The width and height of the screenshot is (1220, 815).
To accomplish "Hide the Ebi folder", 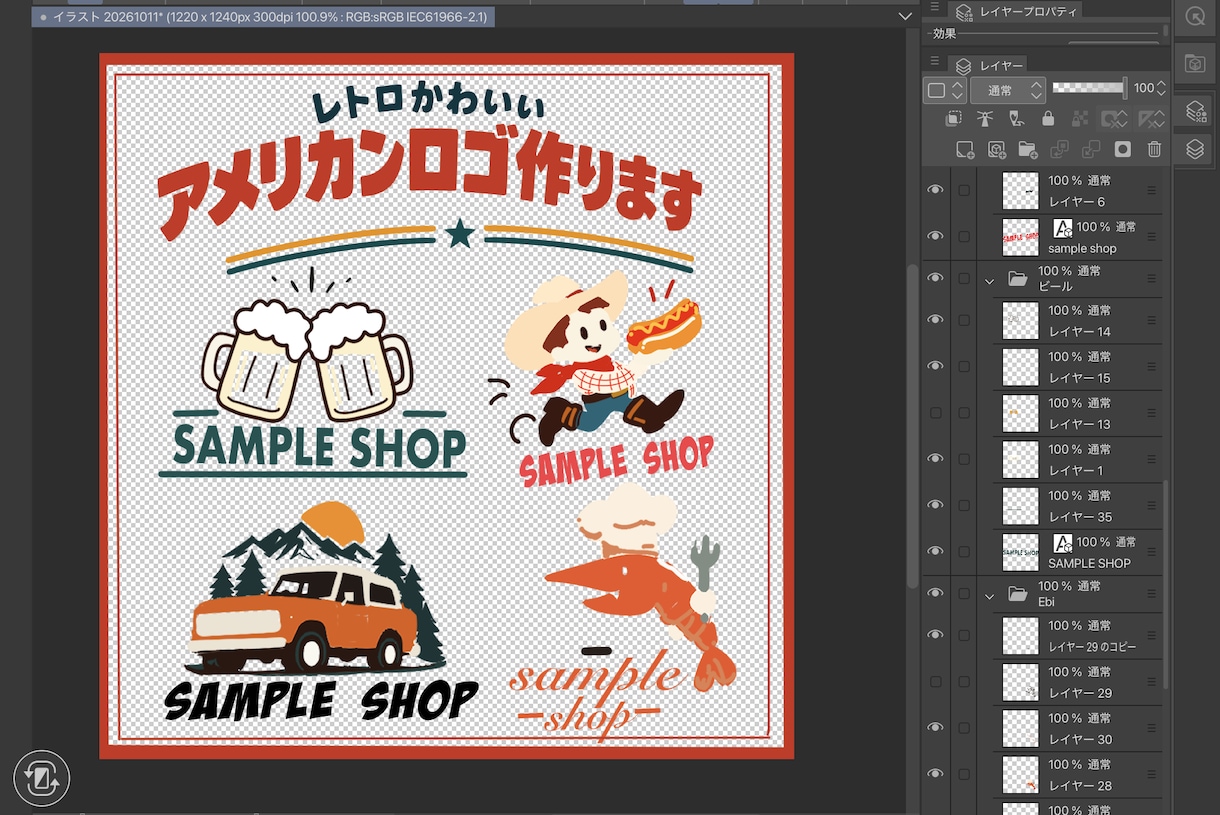I will coord(935,593).
